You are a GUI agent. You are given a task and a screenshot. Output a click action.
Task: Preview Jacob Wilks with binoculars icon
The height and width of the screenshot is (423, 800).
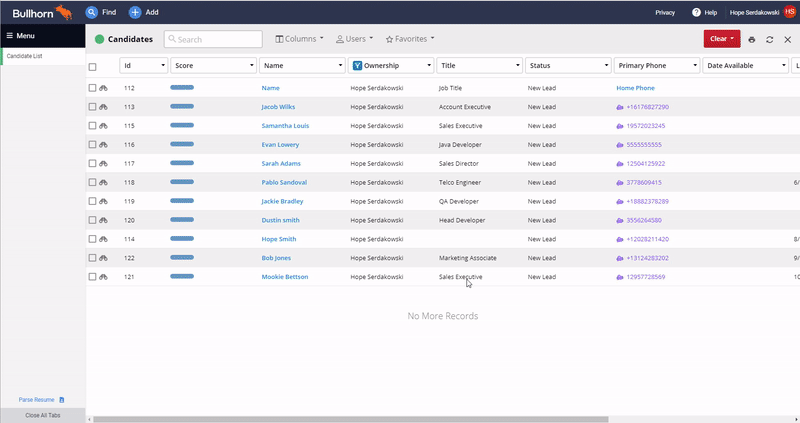click(x=104, y=106)
